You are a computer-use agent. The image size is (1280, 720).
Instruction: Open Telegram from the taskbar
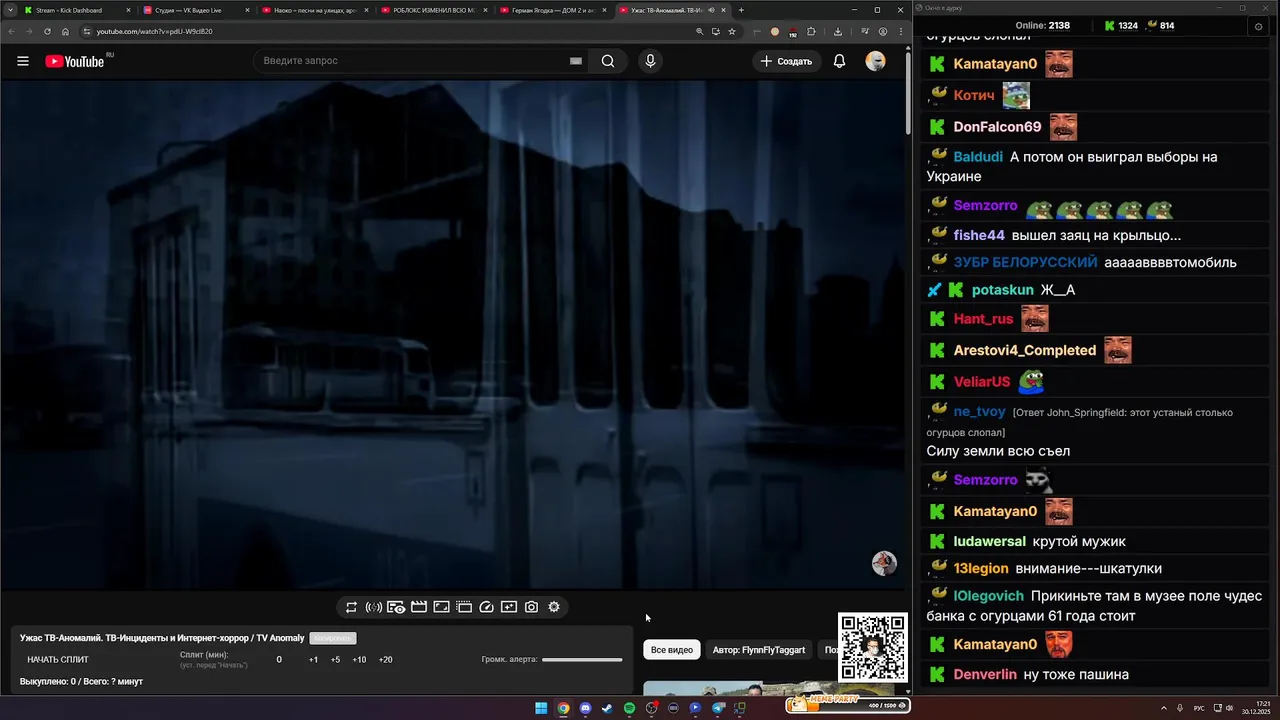[x=717, y=708]
